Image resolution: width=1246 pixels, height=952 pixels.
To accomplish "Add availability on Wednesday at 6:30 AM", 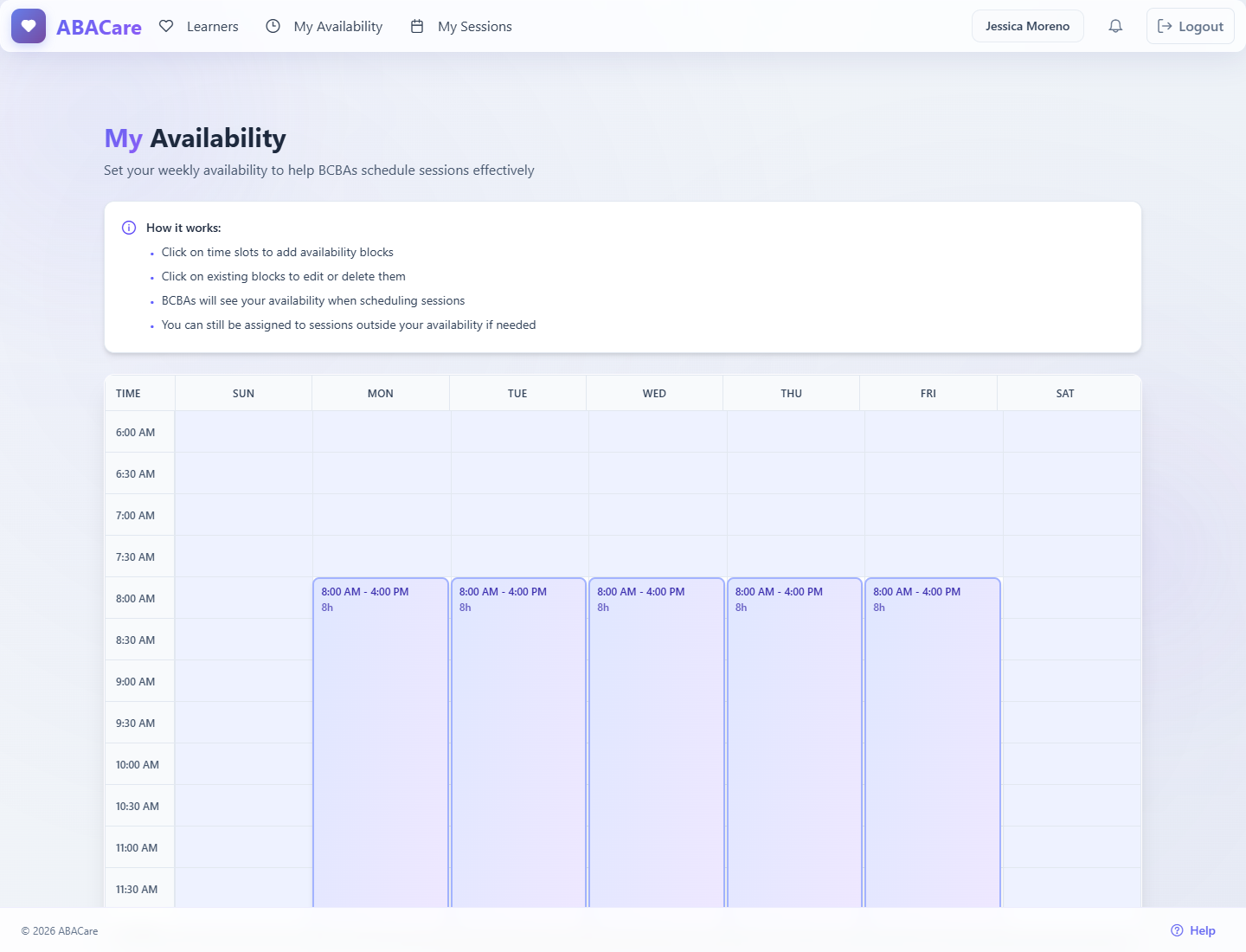I will [x=658, y=473].
